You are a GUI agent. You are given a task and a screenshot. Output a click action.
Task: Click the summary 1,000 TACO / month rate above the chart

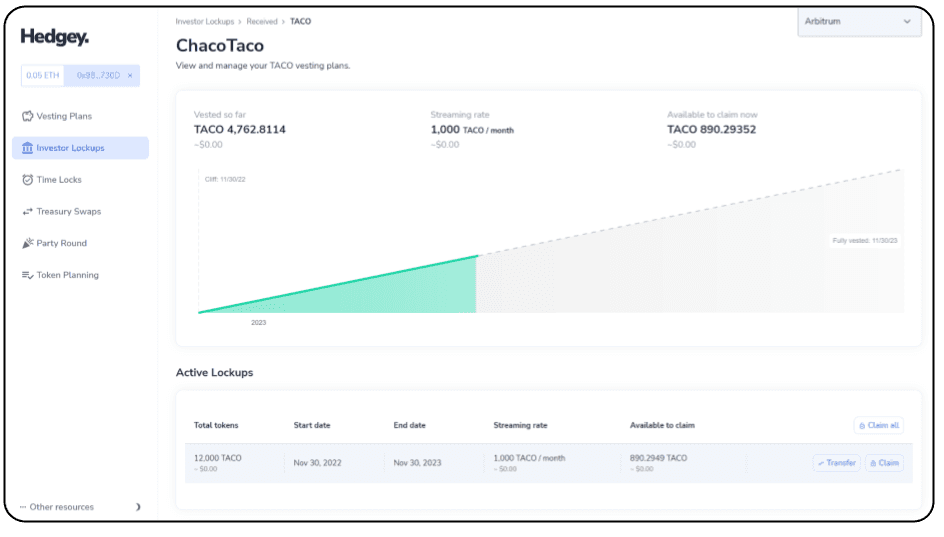(x=472, y=129)
